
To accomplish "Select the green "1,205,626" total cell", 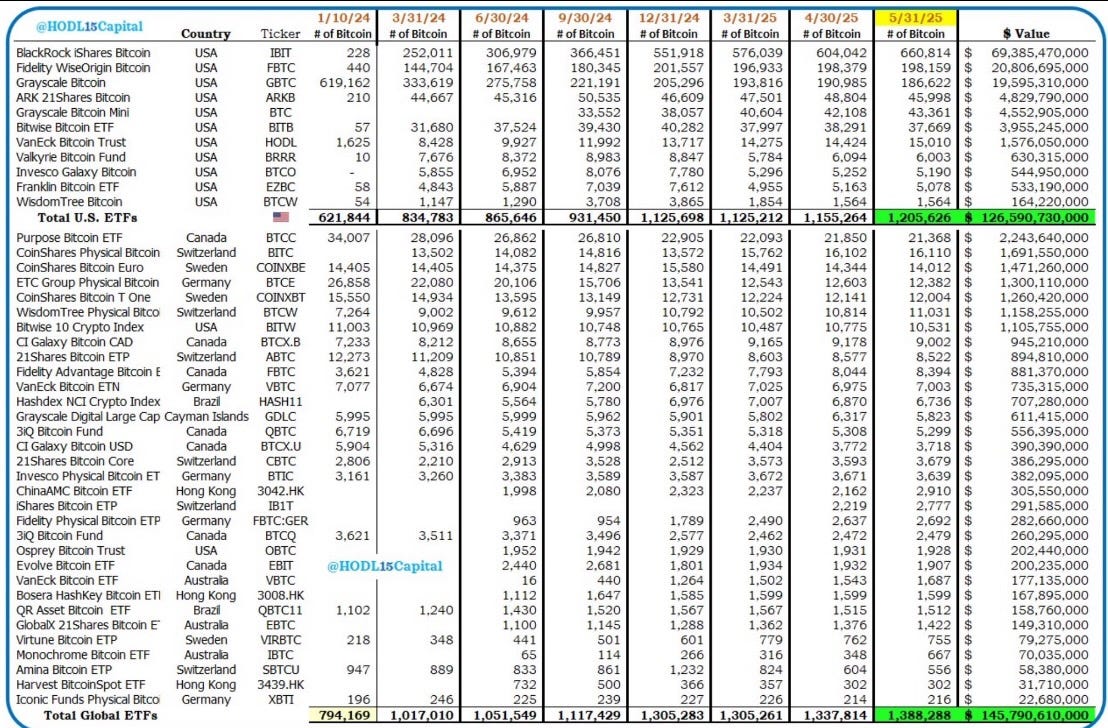I will pyautogui.click(x=916, y=218).
